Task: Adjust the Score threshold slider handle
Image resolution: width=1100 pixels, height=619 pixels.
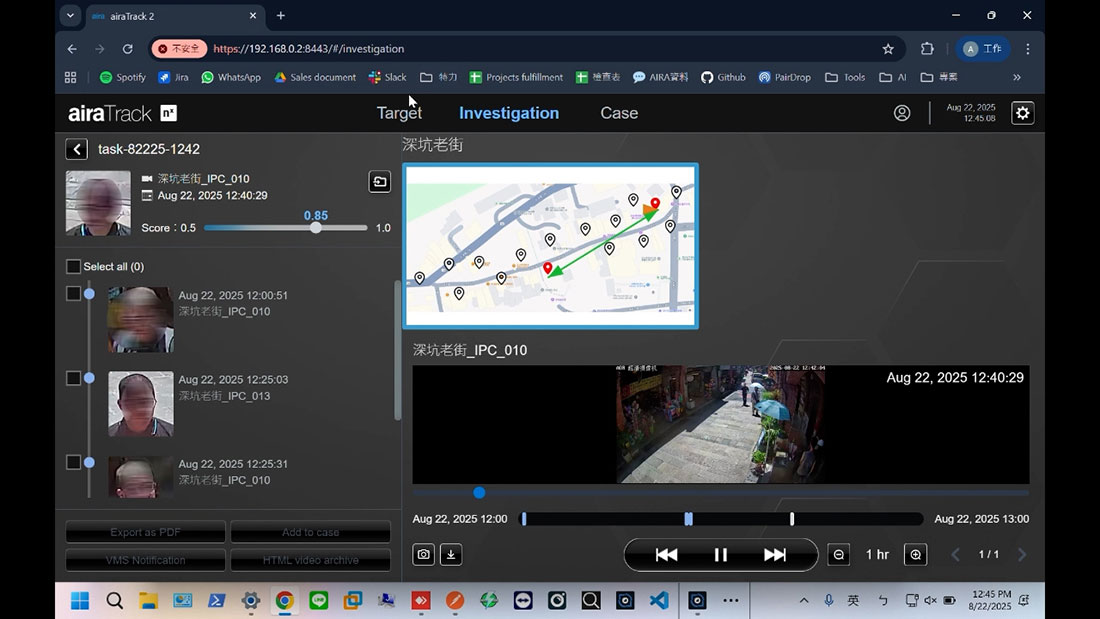Action: pos(316,228)
